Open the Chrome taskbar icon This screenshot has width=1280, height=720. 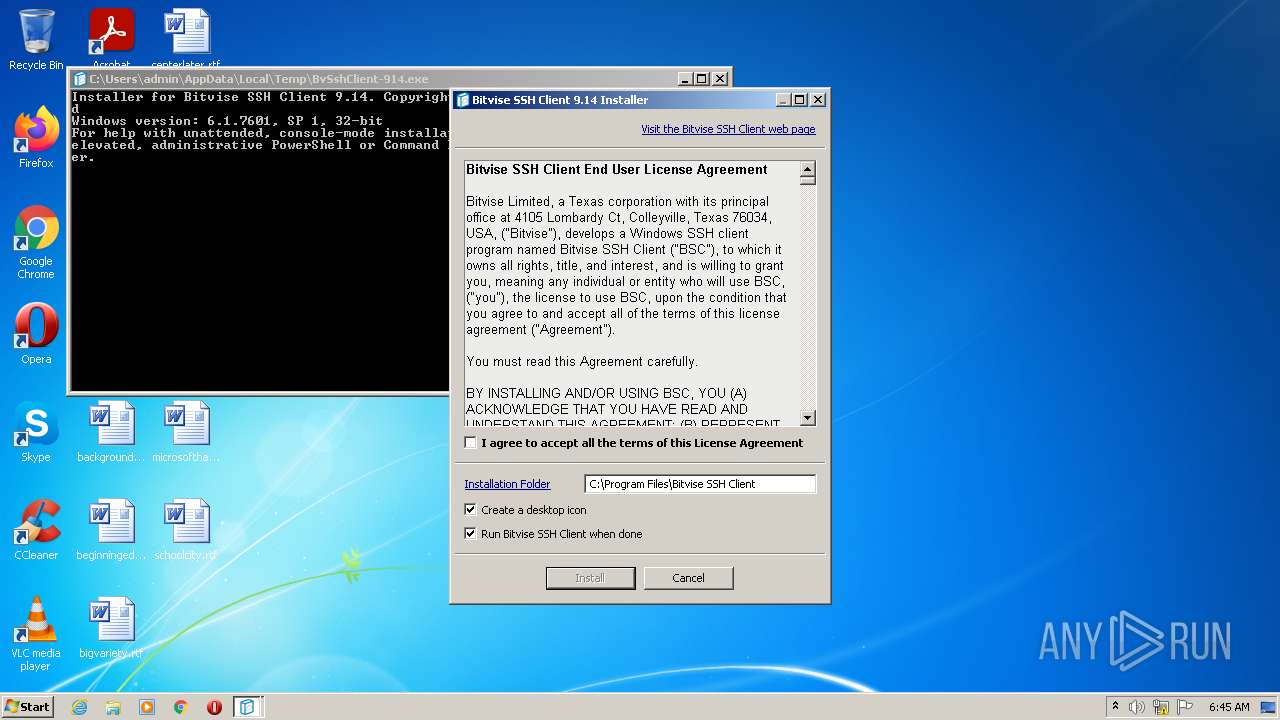tap(181, 707)
